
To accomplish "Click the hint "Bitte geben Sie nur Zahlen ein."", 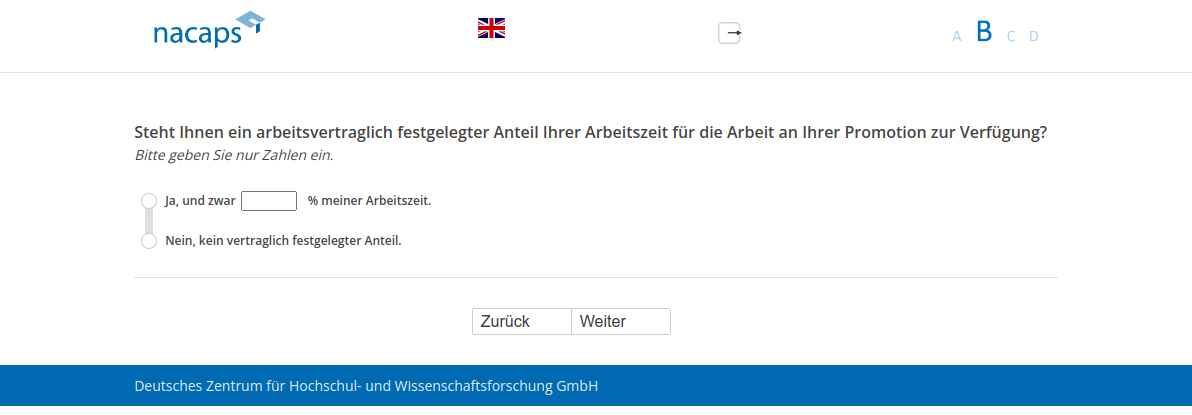I will click(x=233, y=156).
